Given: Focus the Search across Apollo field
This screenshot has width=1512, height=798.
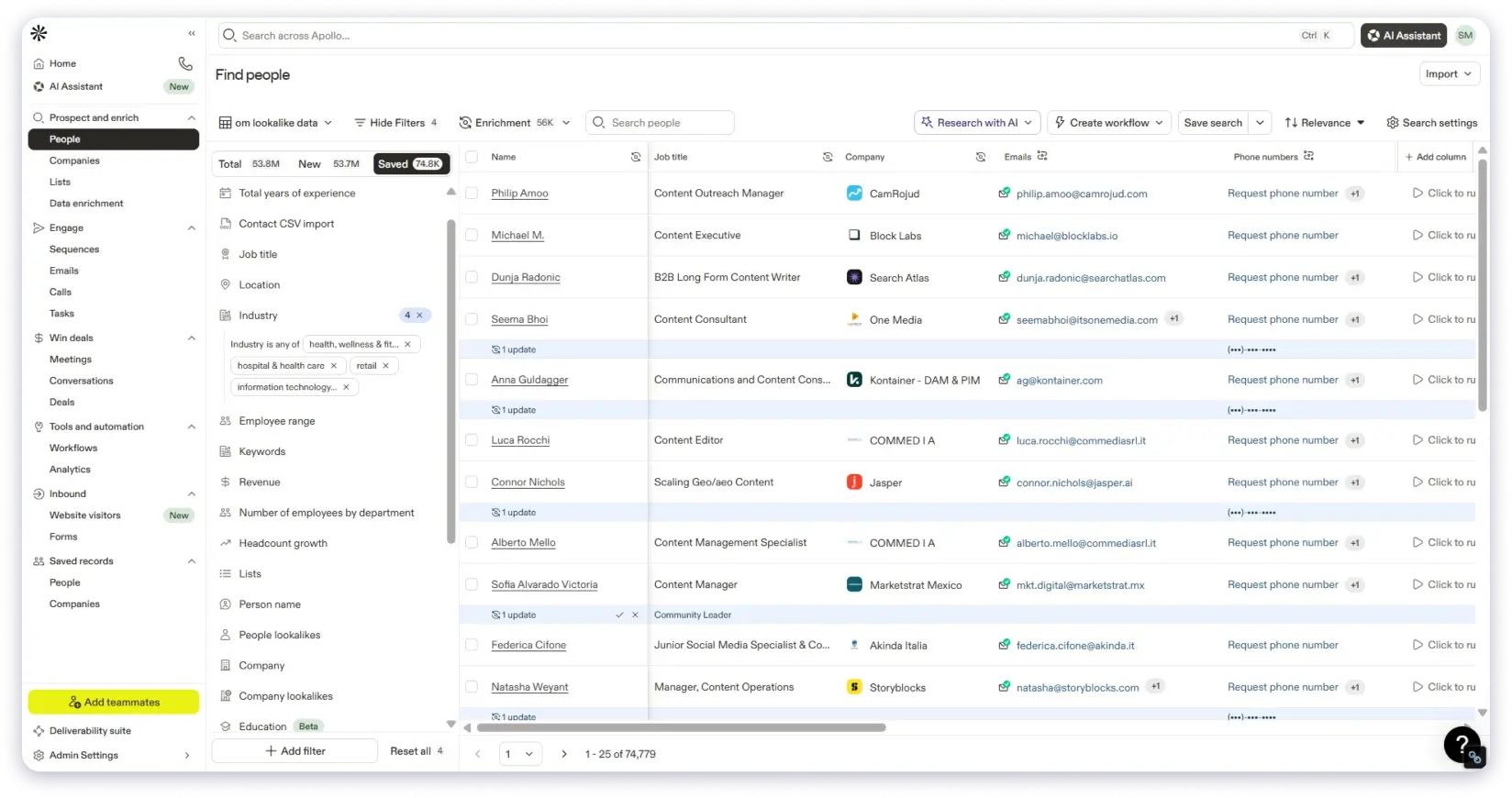Looking at the screenshot, I should pyautogui.click(x=785, y=35).
